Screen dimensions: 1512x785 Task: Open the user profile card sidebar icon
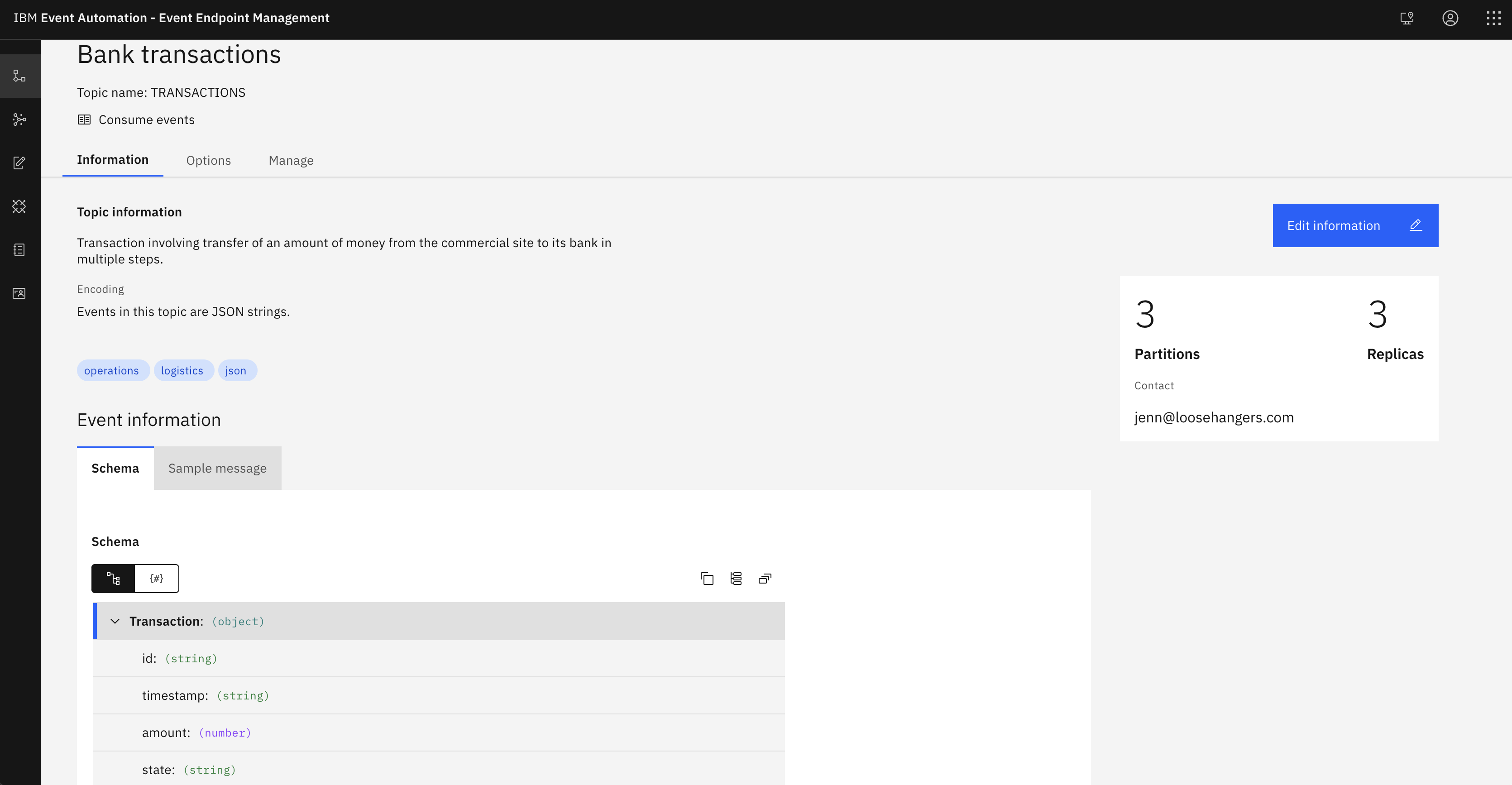coord(19,293)
